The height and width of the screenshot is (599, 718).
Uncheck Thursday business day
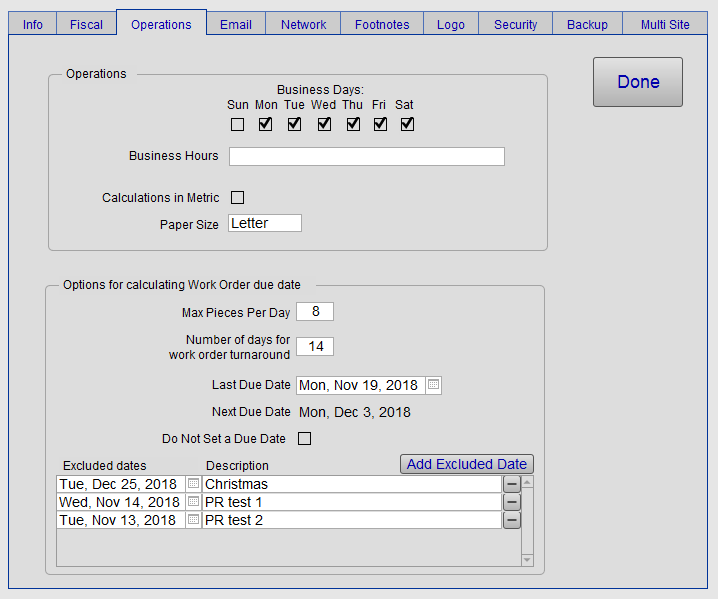coord(353,124)
